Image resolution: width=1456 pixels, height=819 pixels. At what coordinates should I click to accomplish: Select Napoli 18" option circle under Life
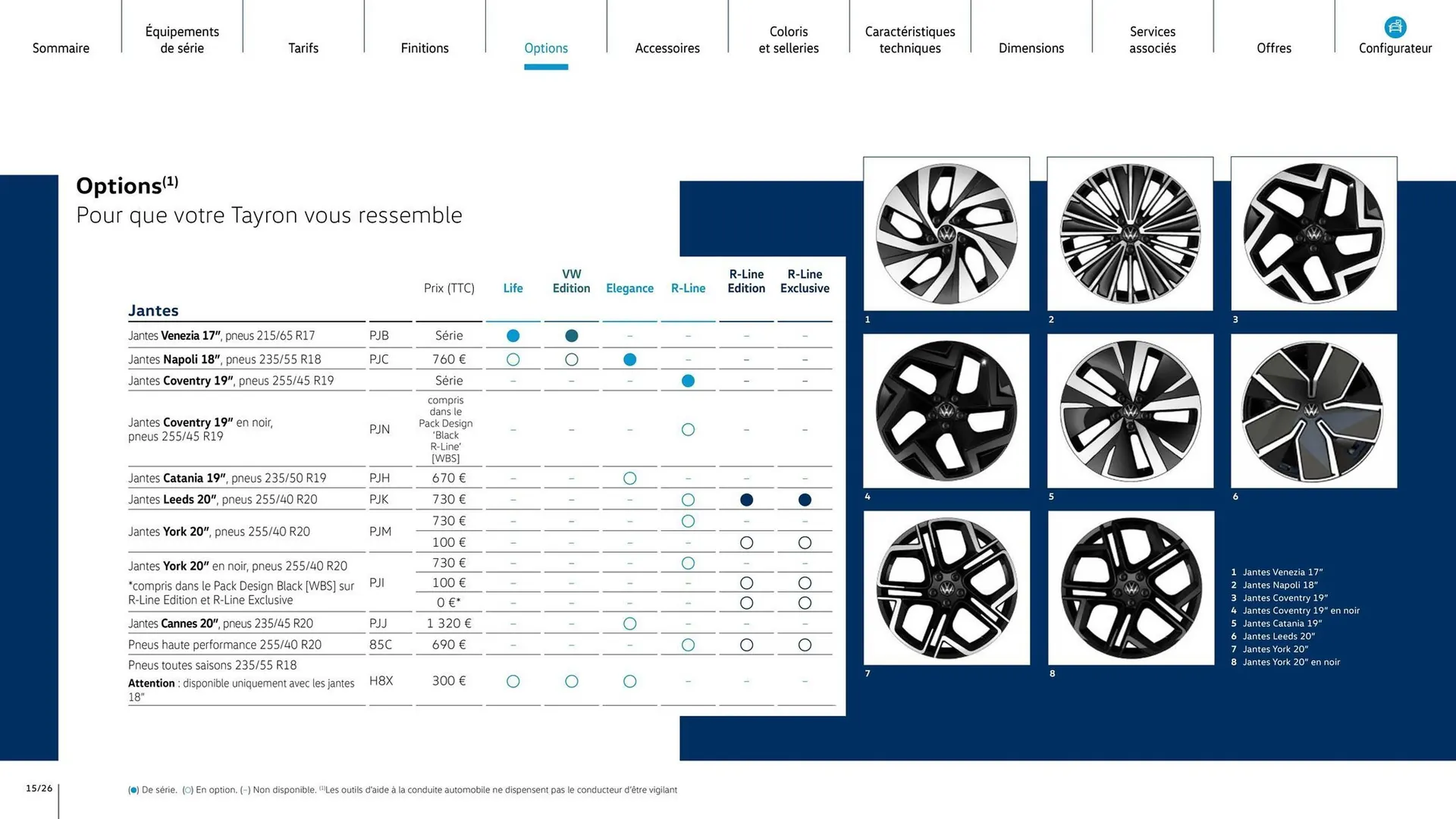tap(513, 359)
